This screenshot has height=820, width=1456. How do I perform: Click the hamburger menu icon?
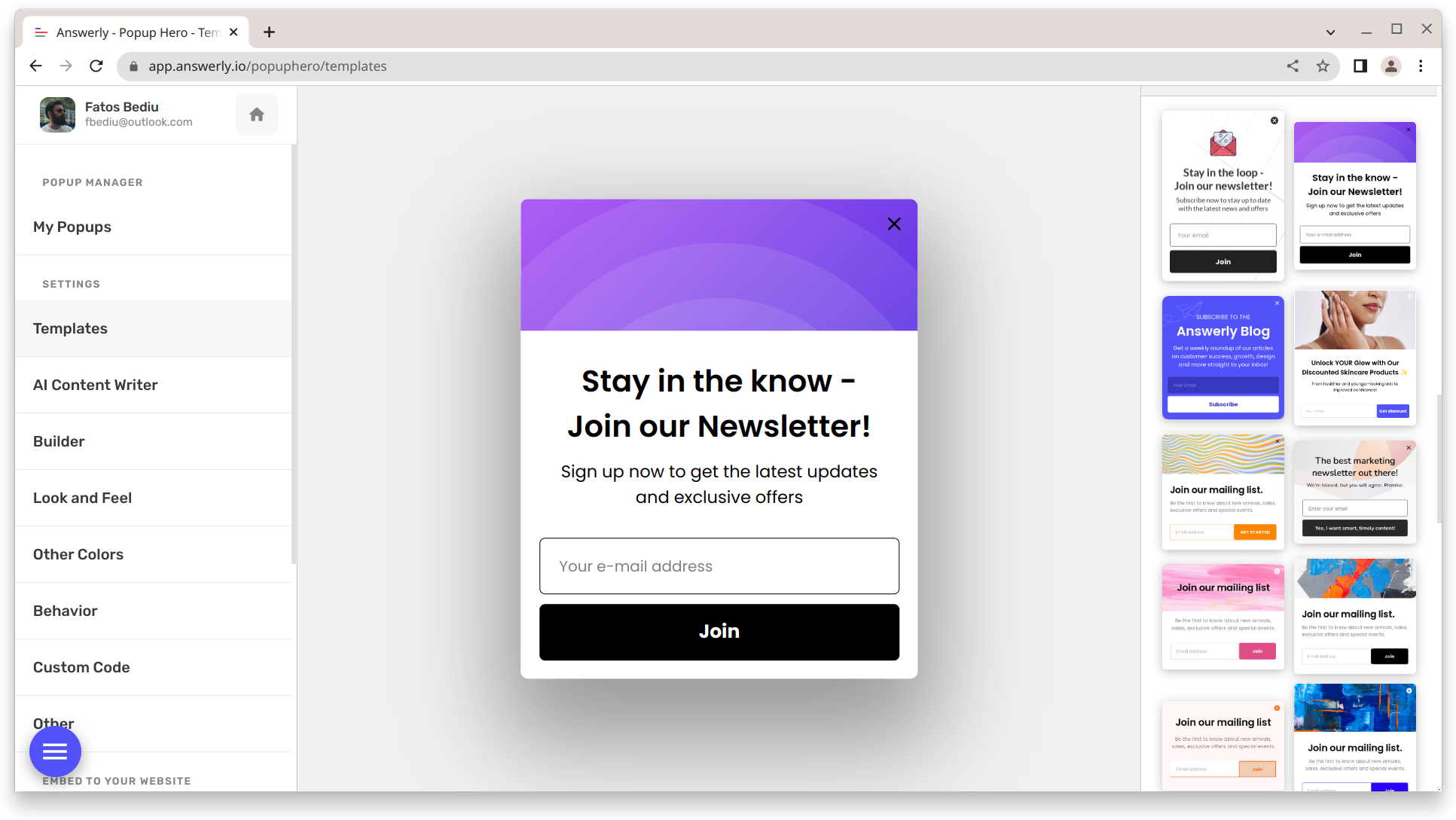point(55,752)
